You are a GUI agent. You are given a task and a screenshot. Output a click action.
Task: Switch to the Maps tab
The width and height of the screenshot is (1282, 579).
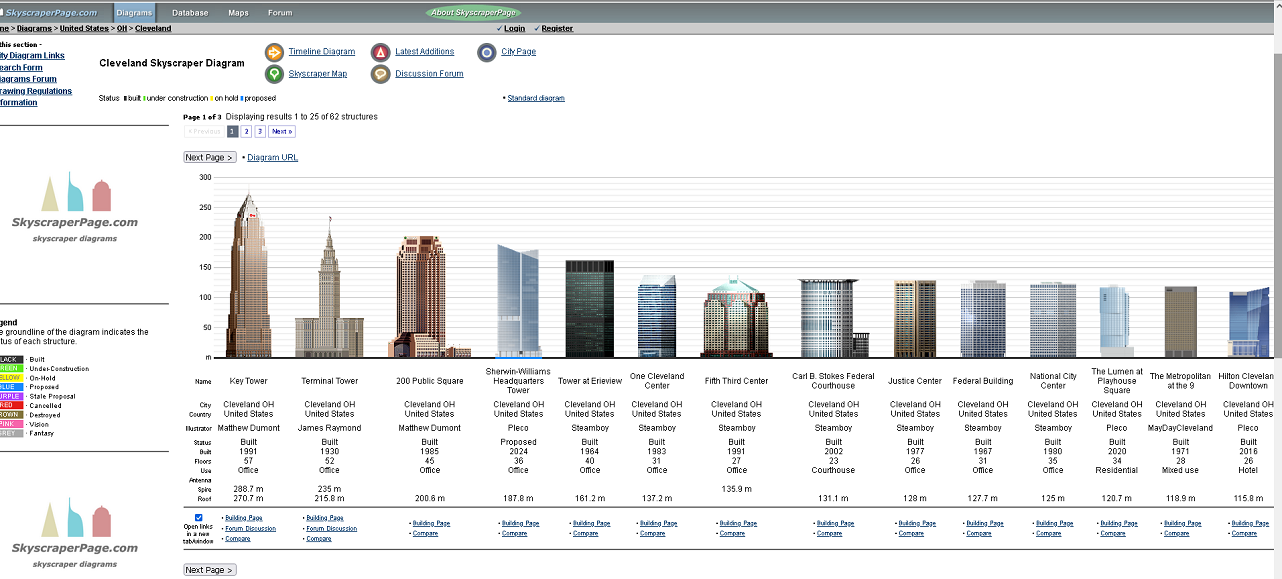coord(238,13)
